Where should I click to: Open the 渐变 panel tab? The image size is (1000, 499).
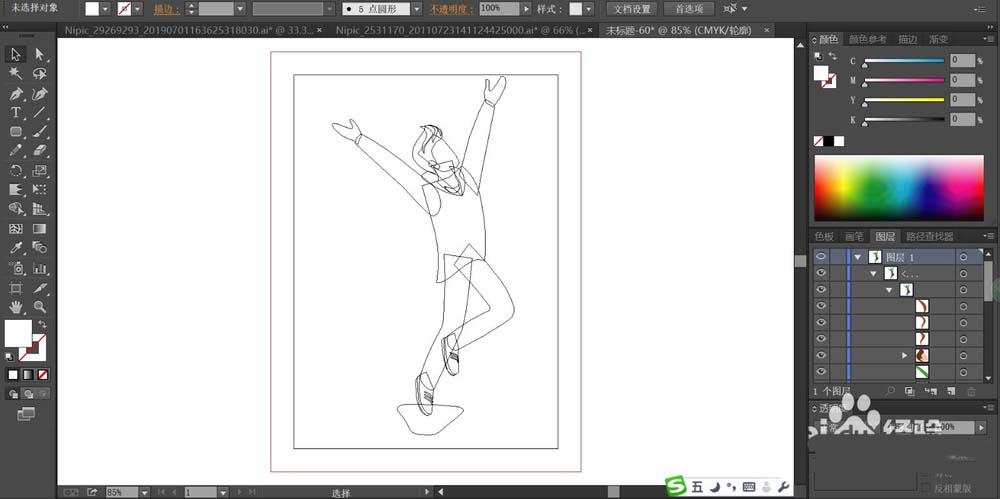(939, 40)
